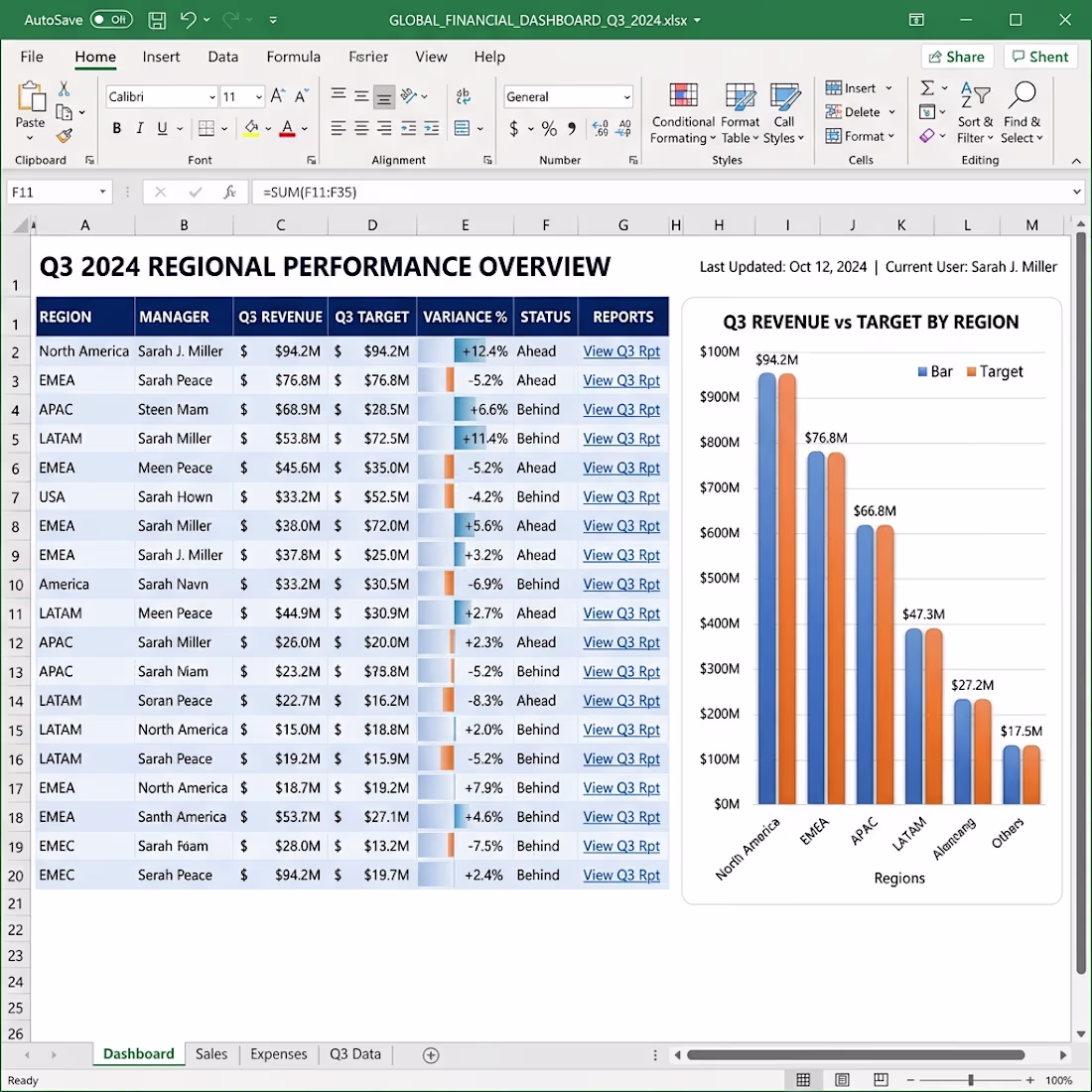Open View Q3 Rpt link for Serah Peace
This screenshot has width=1092, height=1092.
click(621, 876)
